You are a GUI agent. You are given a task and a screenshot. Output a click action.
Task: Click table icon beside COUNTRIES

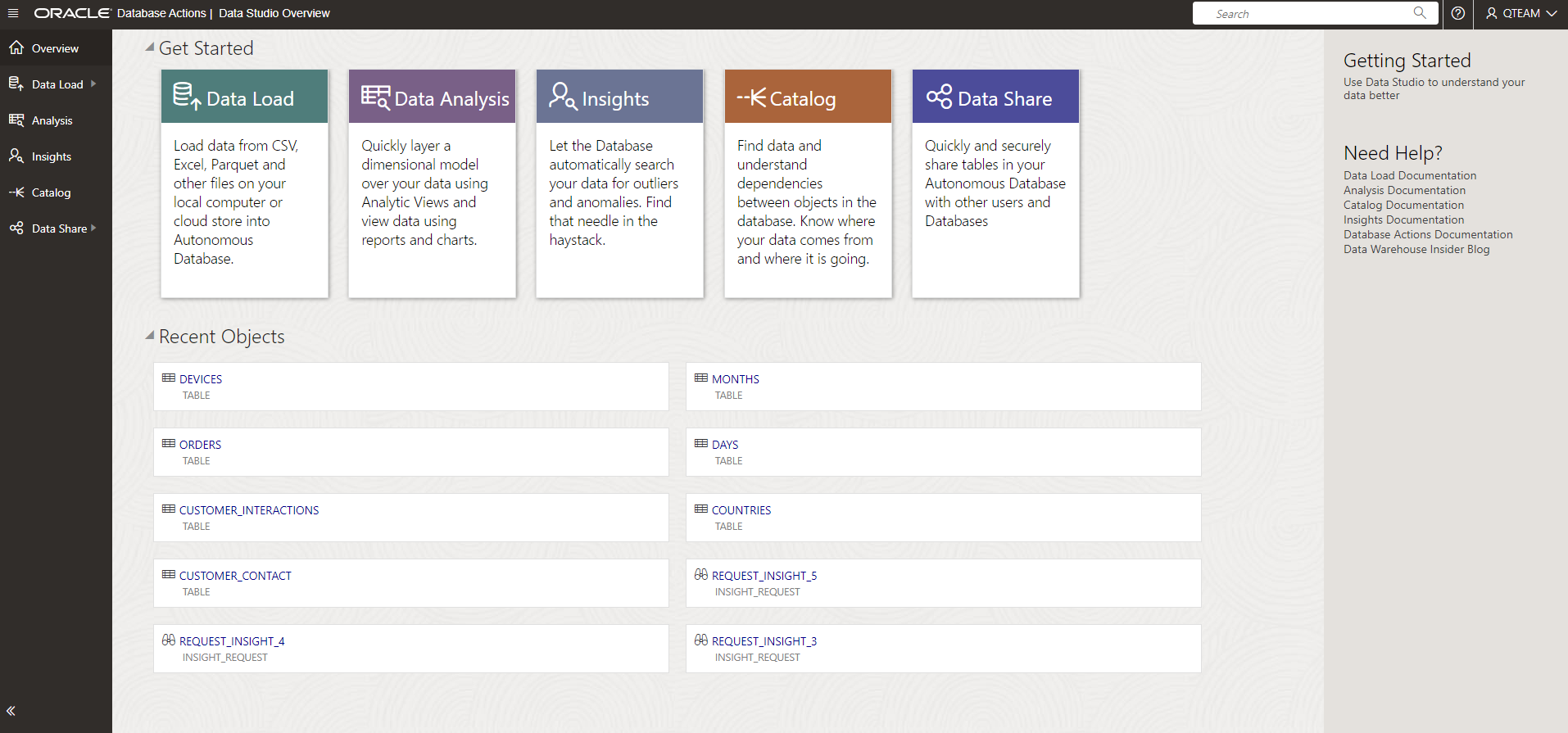(x=701, y=509)
